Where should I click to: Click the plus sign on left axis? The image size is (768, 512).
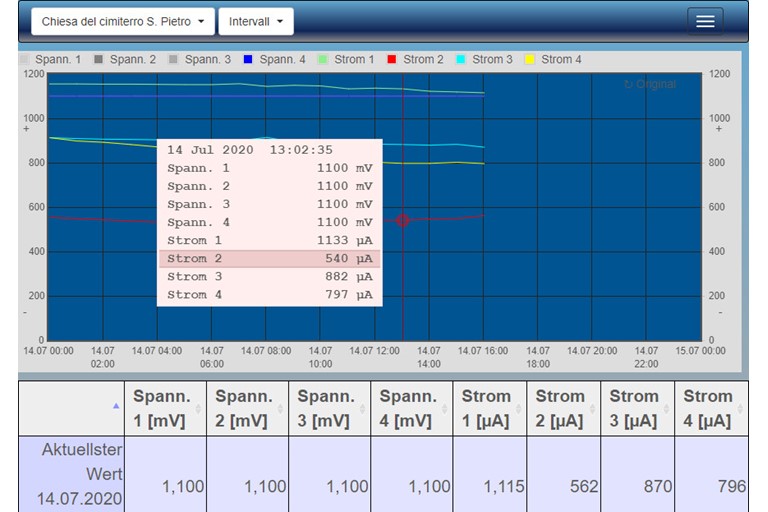pos(26,129)
